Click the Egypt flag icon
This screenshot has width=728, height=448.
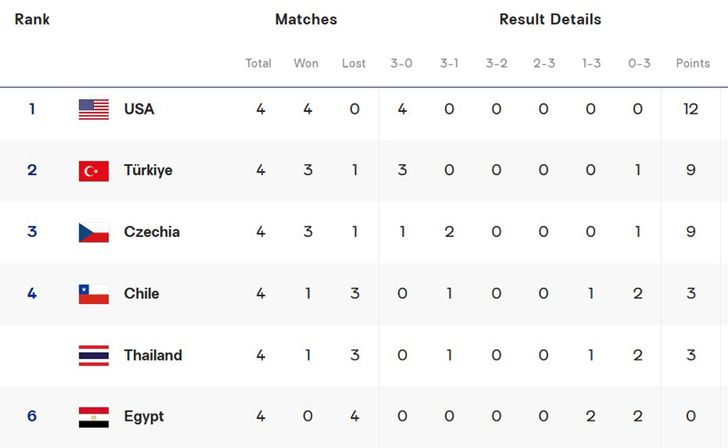pyautogui.click(x=94, y=417)
